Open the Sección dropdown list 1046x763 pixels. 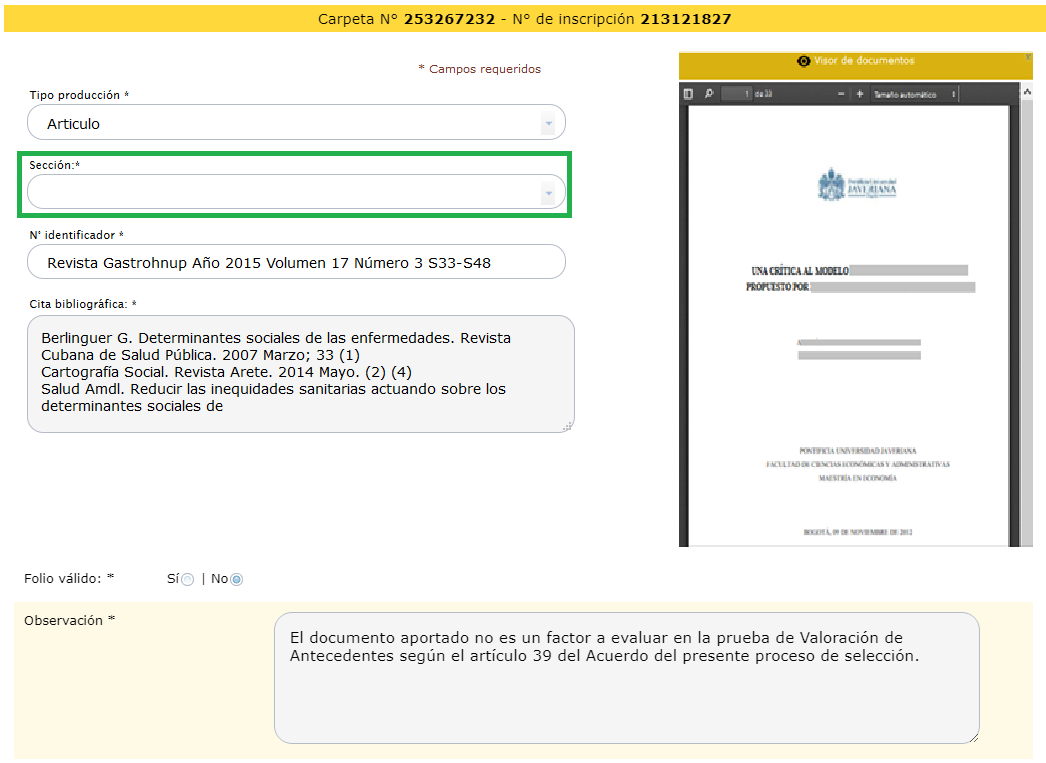(x=547, y=193)
